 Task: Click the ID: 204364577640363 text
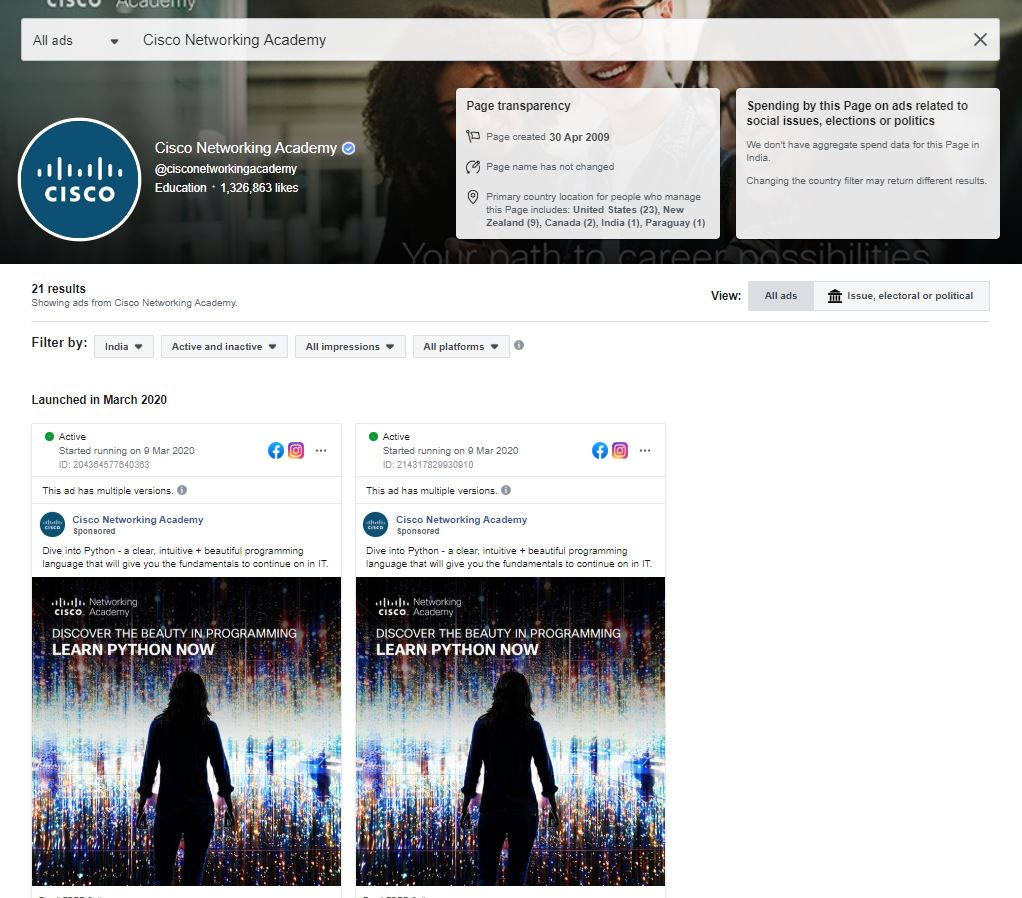104,465
